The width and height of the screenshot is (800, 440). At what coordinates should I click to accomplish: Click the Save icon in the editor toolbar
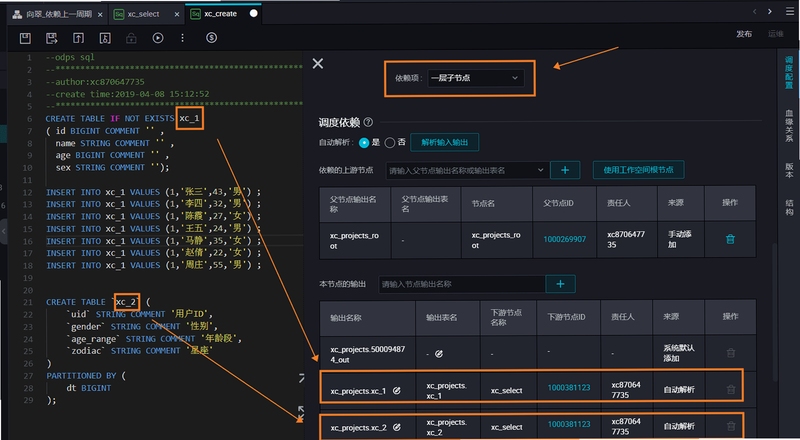(25, 38)
